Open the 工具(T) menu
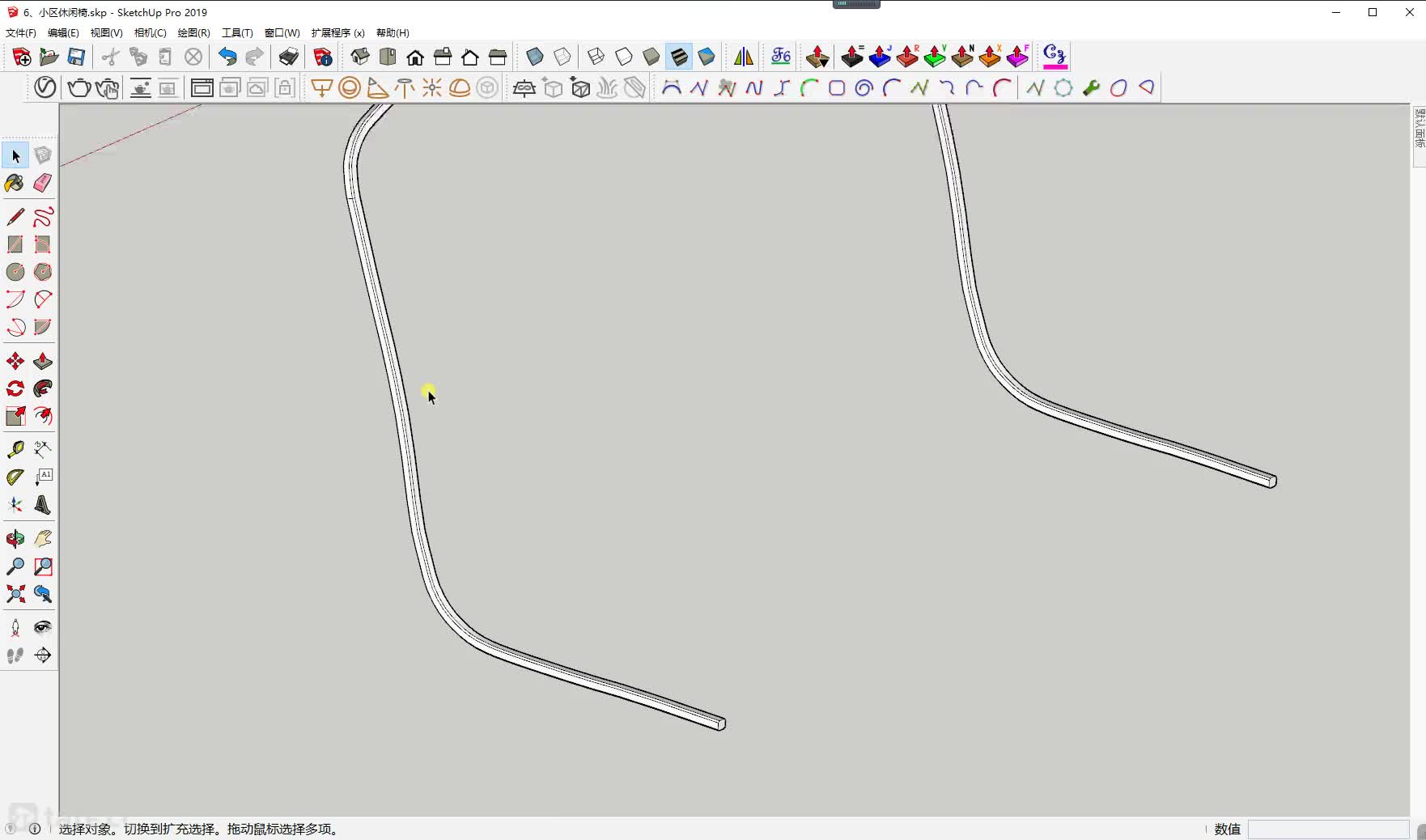Screen dimensions: 1426x840 237,33
